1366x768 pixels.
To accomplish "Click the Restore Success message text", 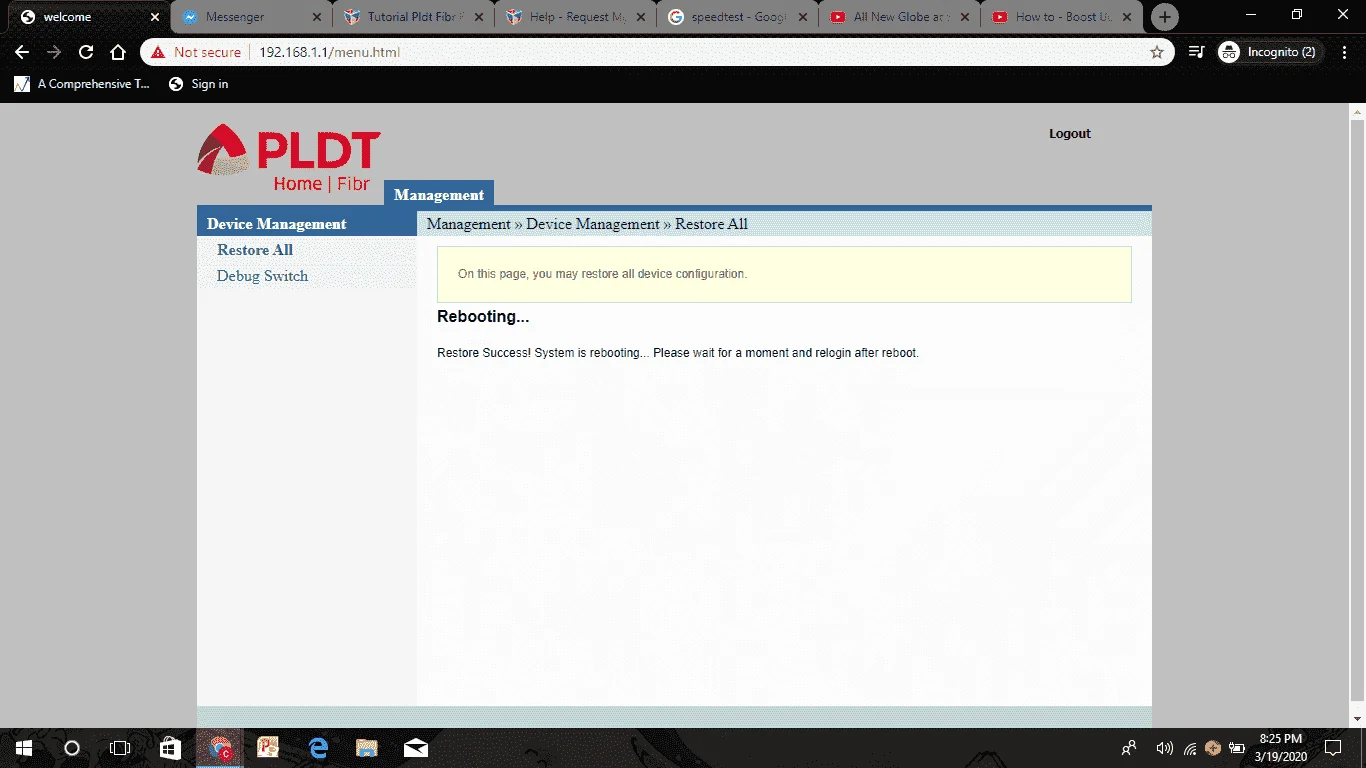I will point(677,353).
